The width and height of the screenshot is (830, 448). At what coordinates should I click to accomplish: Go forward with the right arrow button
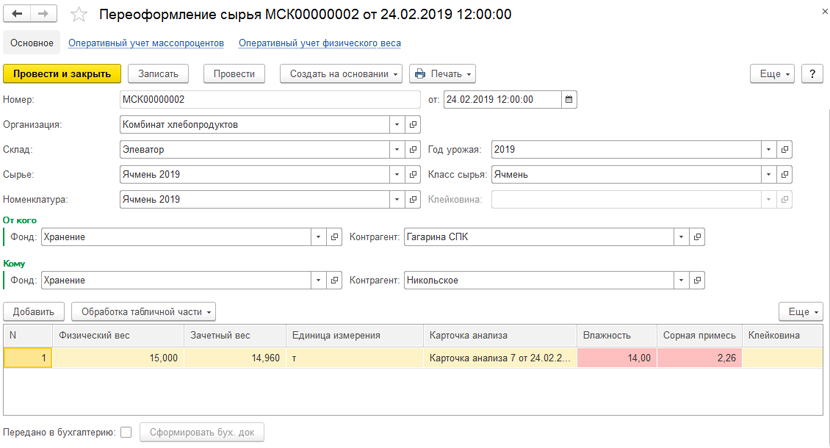coord(43,14)
